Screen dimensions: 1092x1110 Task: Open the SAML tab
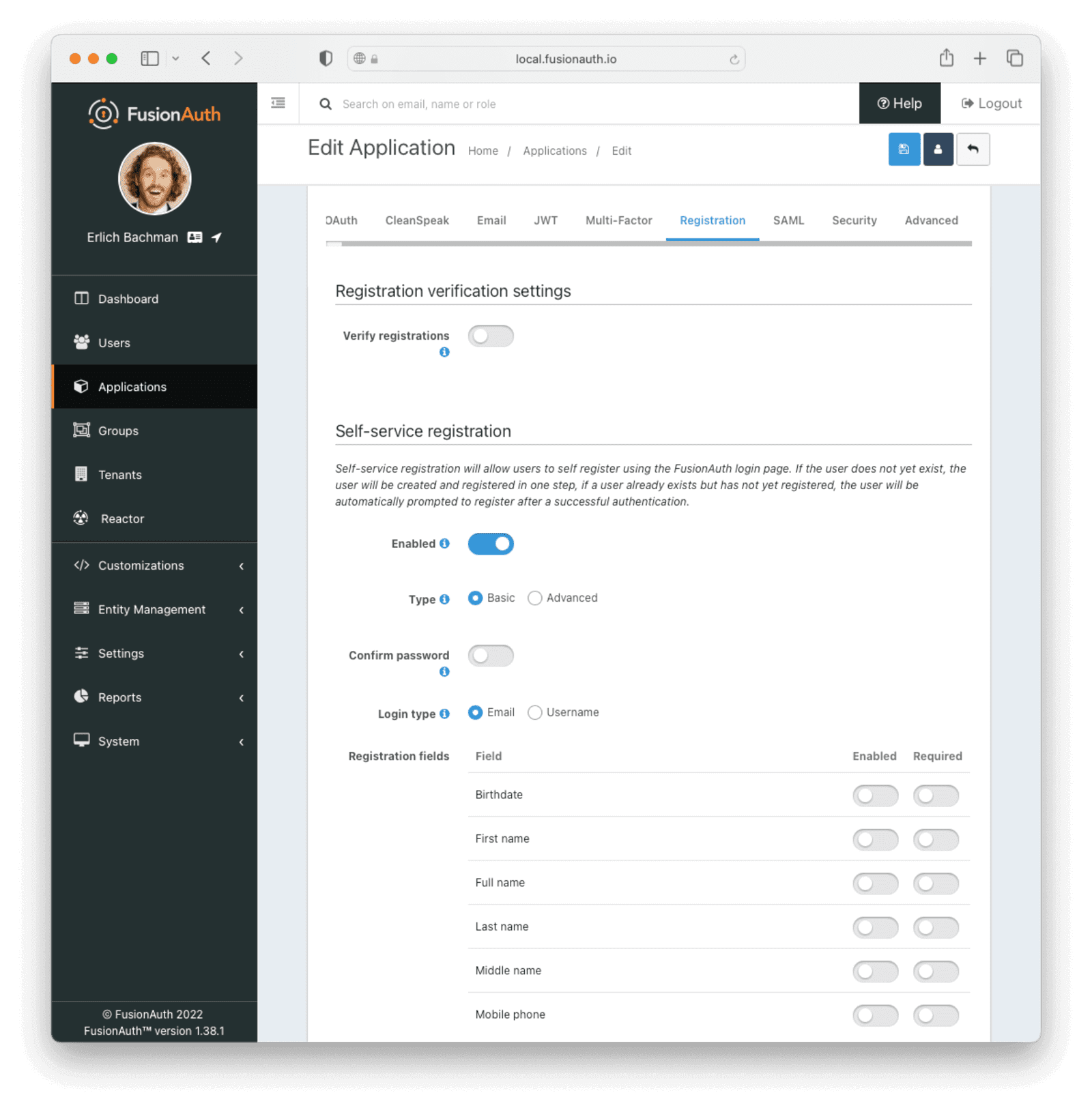pyautogui.click(x=788, y=220)
